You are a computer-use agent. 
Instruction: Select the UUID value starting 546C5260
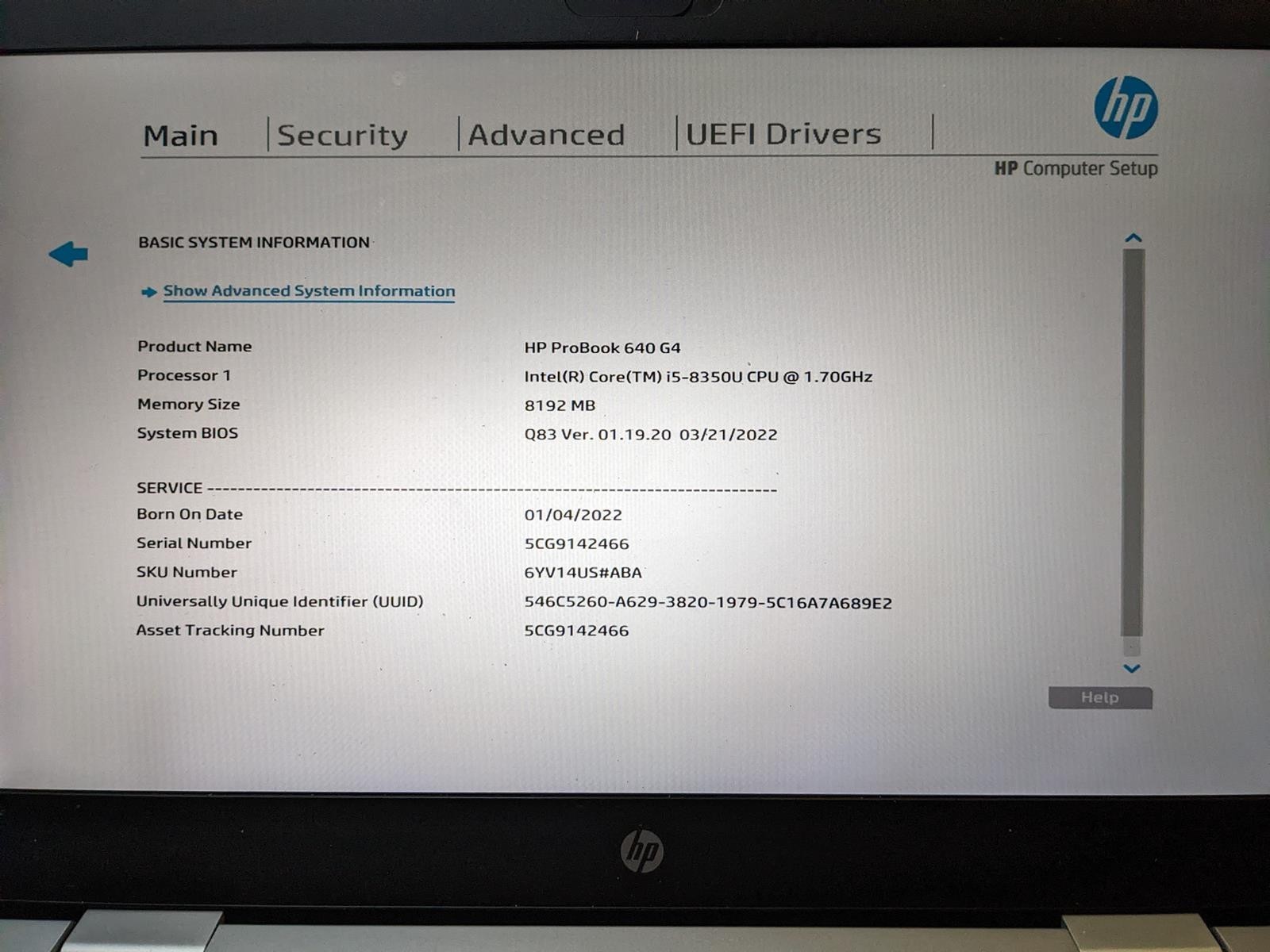tap(708, 603)
